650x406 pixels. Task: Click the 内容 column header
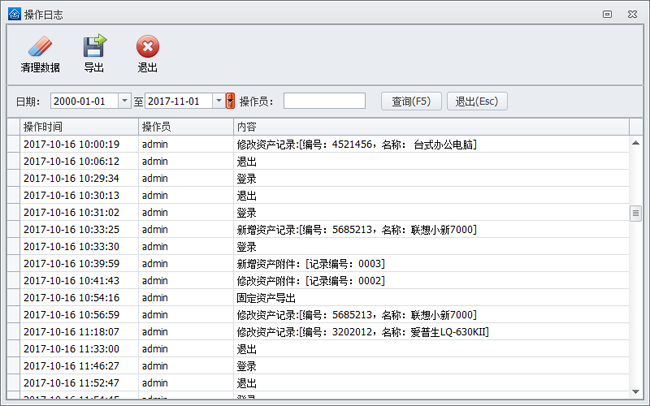pyautogui.click(x=430, y=127)
